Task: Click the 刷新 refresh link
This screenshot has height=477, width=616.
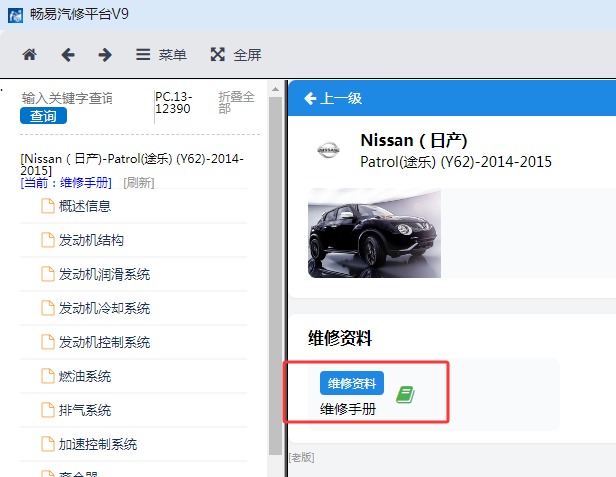Action: tap(139, 183)
